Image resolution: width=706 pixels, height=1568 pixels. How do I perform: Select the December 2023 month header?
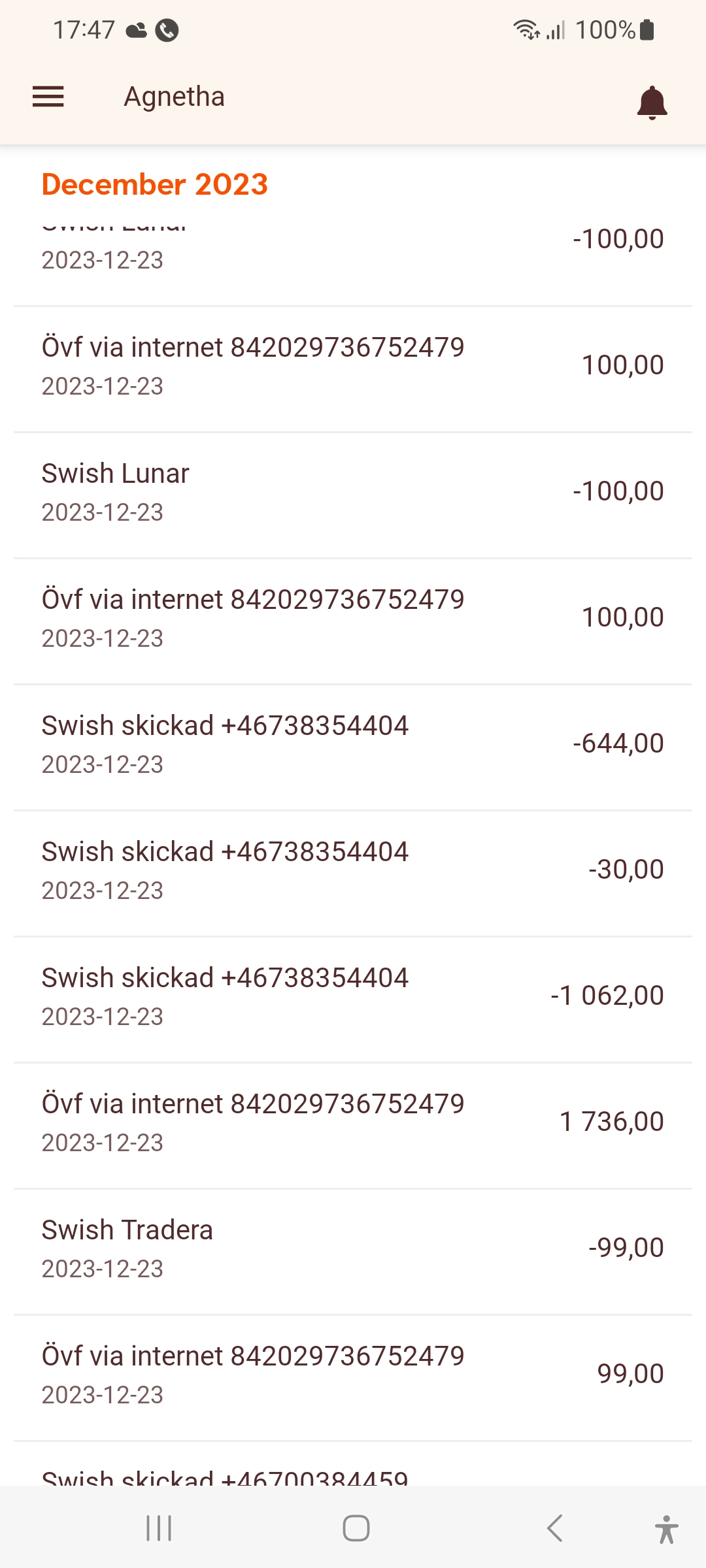click(155, 184)
